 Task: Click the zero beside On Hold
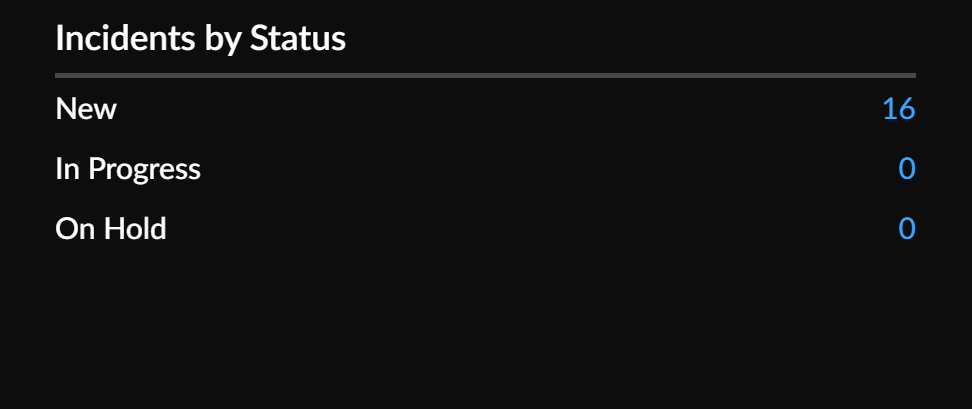pos(906,229)
